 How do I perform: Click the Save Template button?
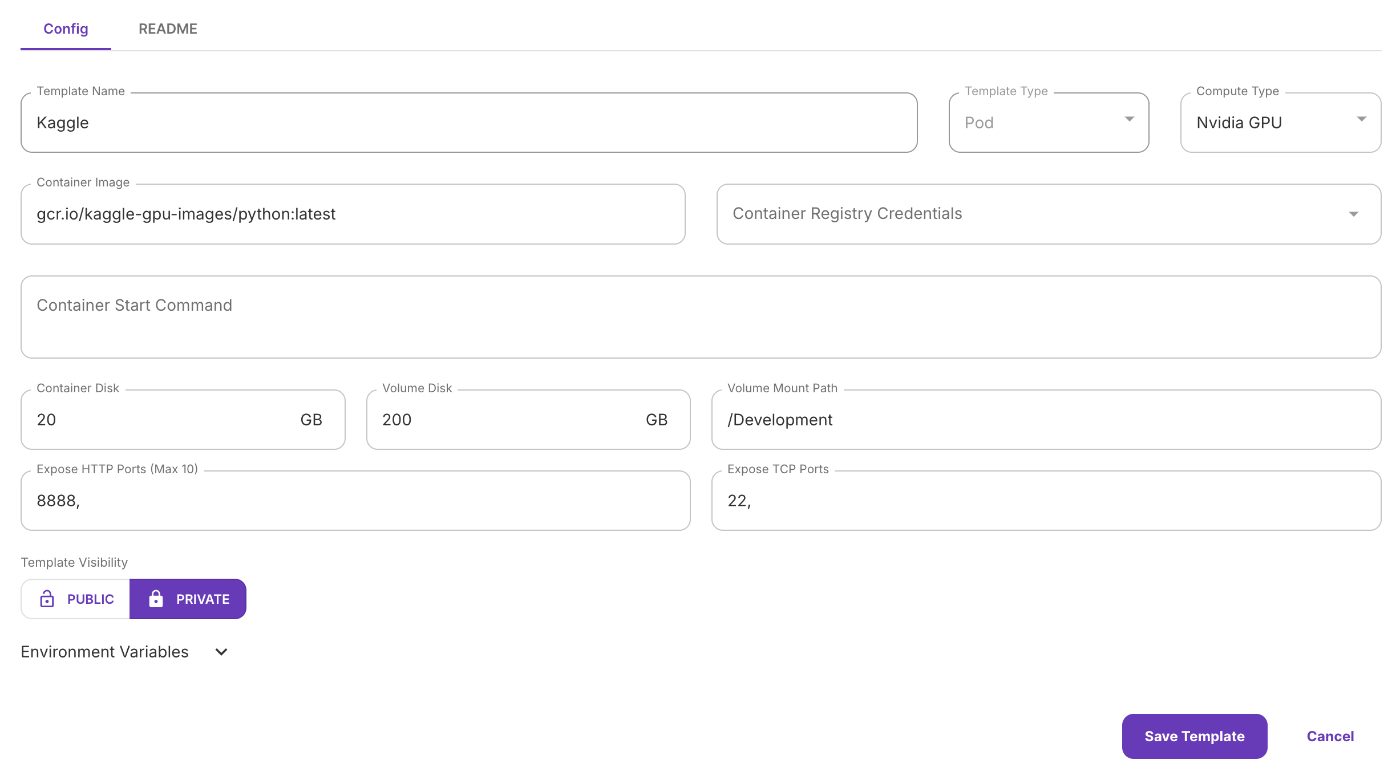click(1194, 736)
